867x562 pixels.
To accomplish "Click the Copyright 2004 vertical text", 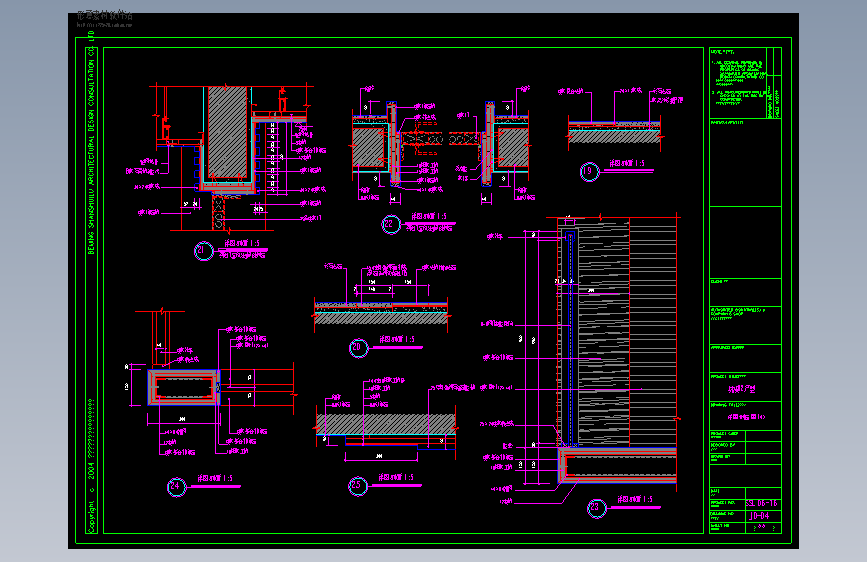I will [91, 465].
